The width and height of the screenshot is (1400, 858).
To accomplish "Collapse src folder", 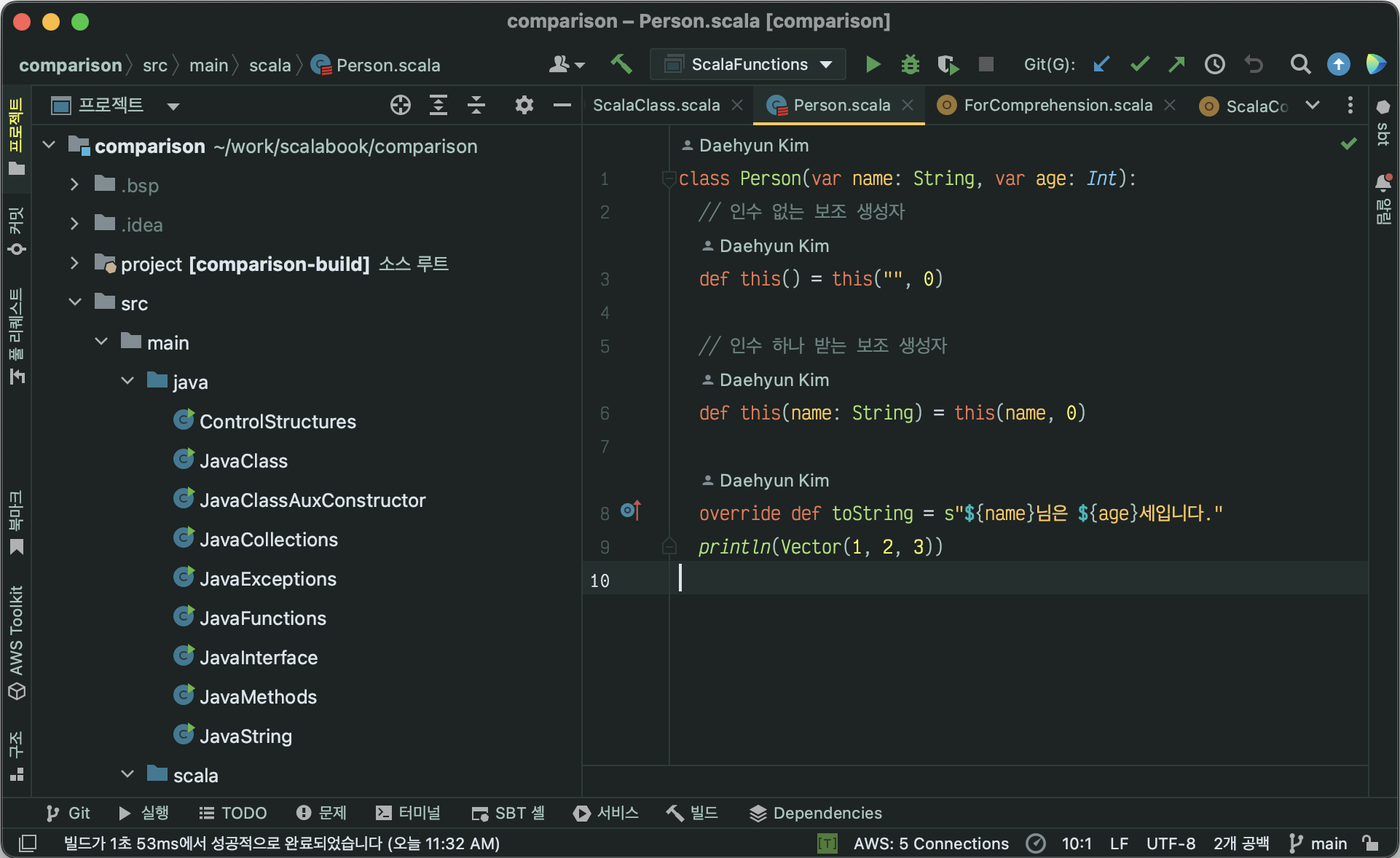I will 74,302.
